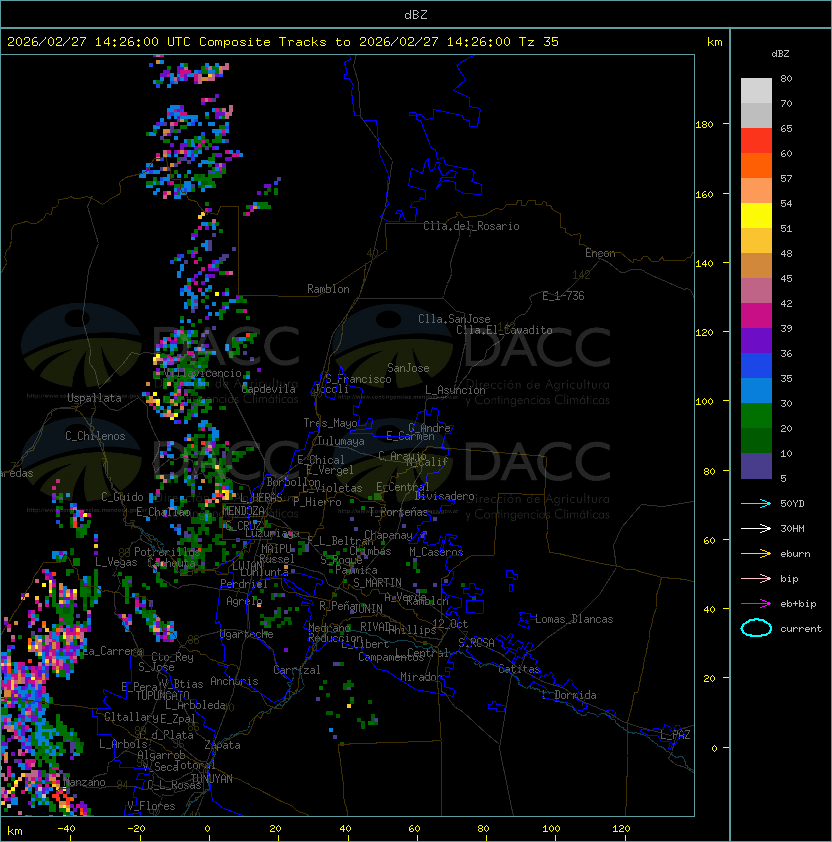Screen dimensions: 832x842
Task: Select the magenta 39-42 dBZ swatch
Action: 756,316
